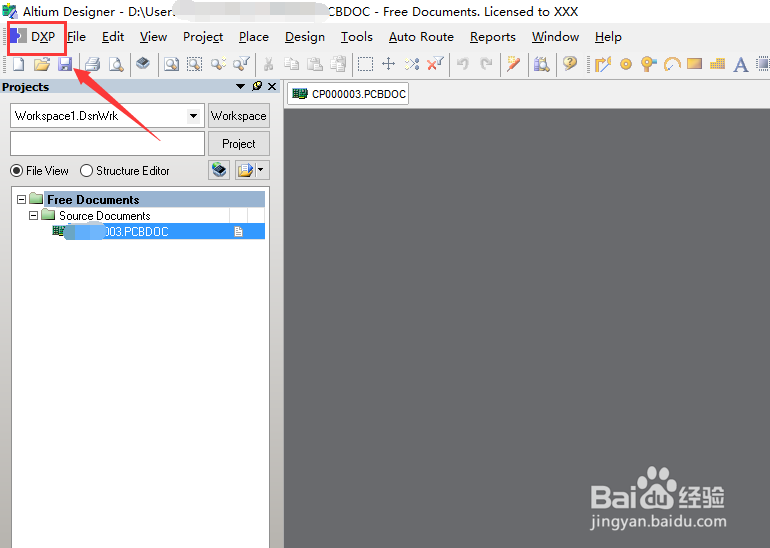Select the Place Pad tool

(626, 64)
